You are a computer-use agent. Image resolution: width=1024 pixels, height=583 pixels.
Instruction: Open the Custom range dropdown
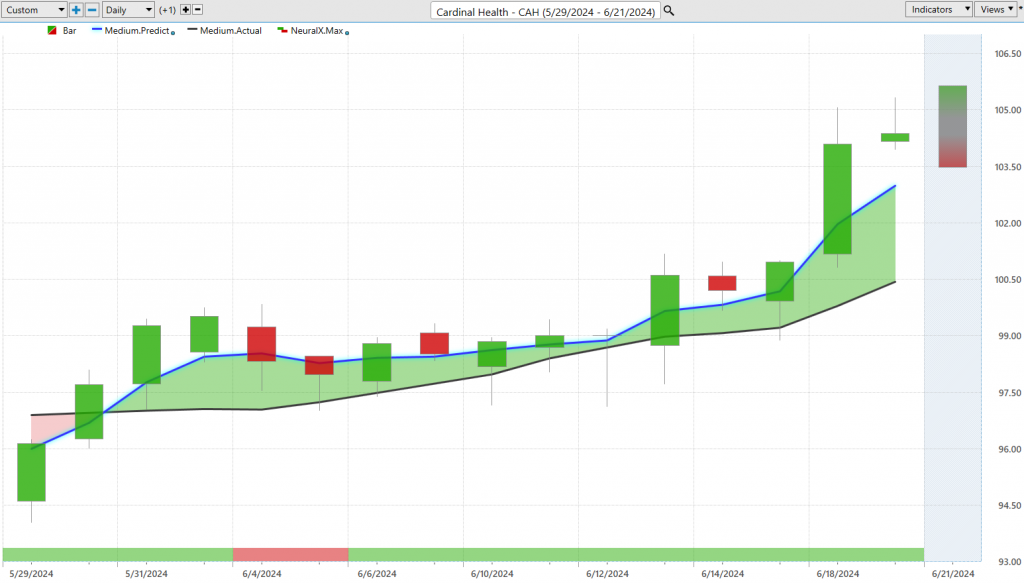click(35, 10)
